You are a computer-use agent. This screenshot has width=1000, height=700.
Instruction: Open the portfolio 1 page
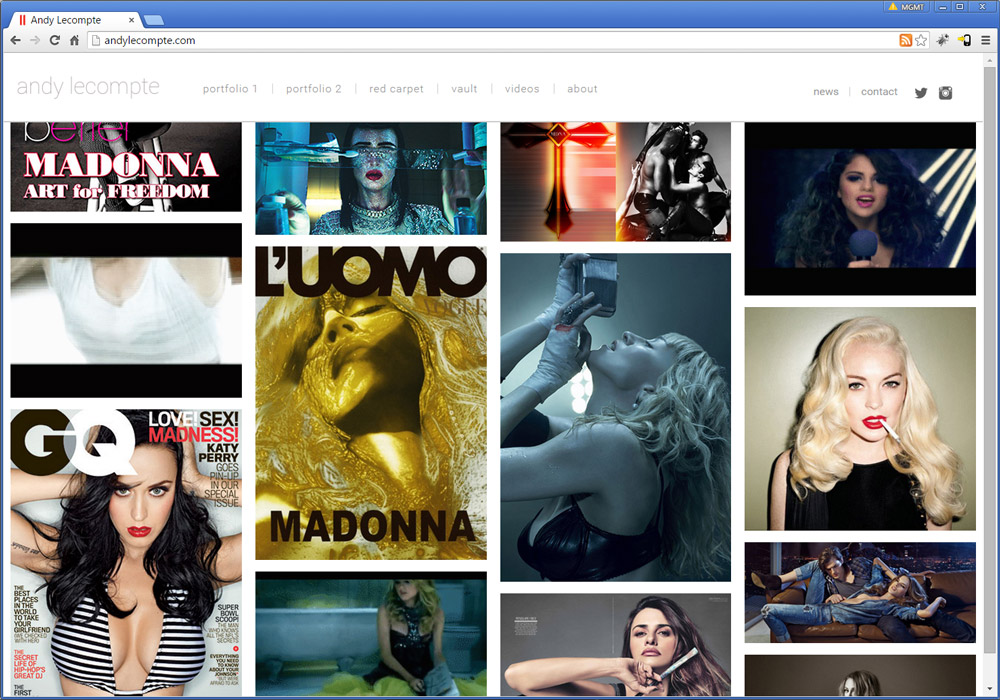[x=230, y=89]
